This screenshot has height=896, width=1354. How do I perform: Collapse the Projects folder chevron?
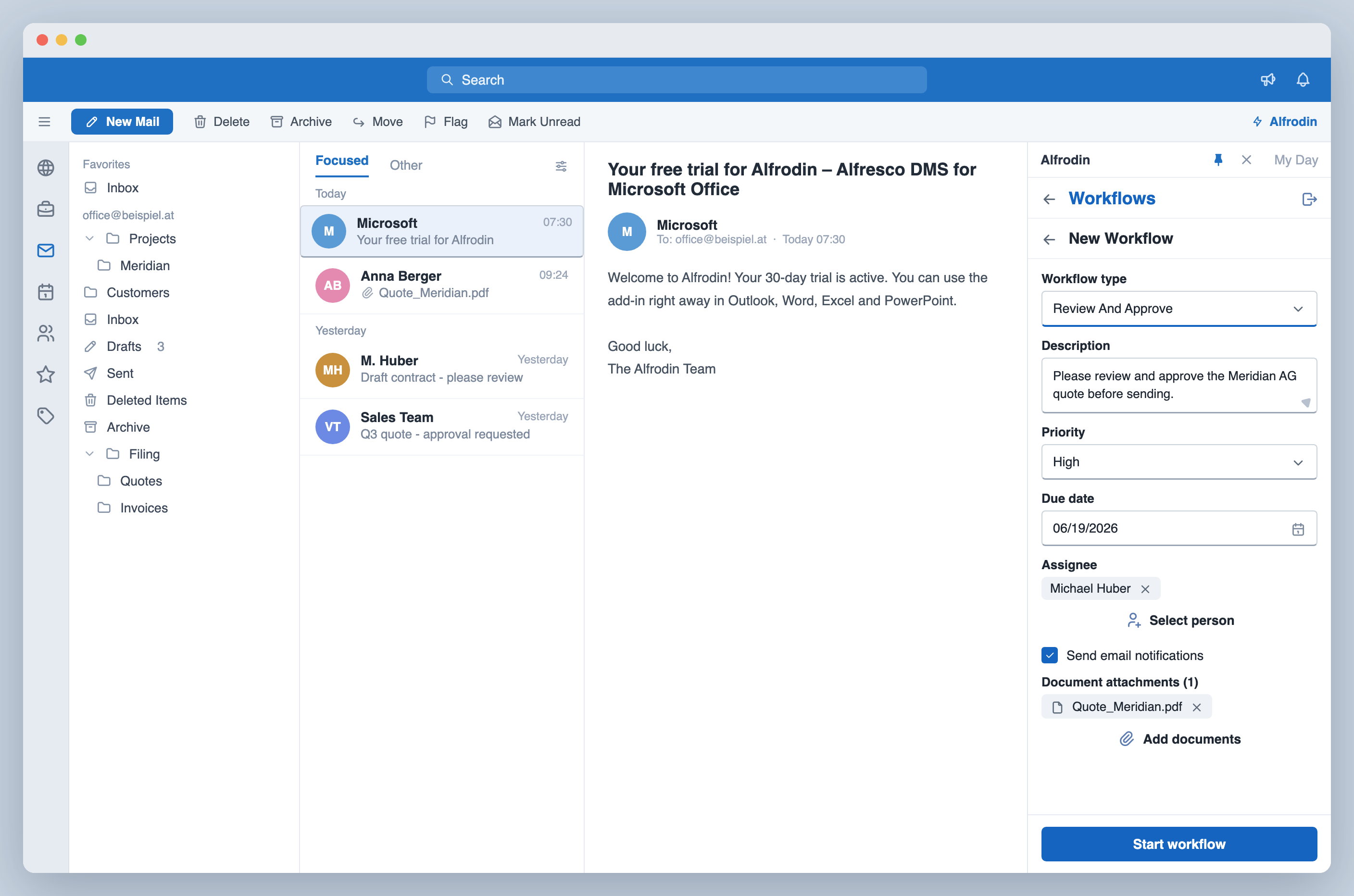click(x=90, y=238)
